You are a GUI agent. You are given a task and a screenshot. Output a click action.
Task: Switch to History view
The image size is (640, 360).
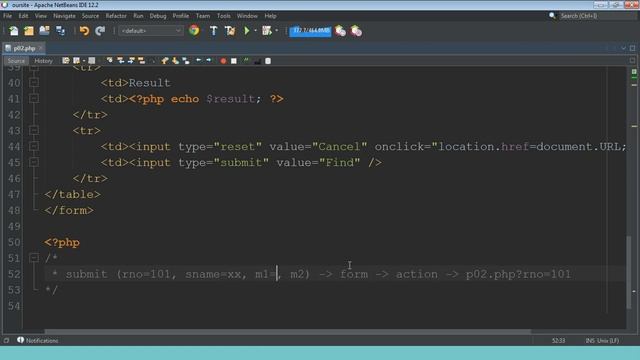coord(43,61)
